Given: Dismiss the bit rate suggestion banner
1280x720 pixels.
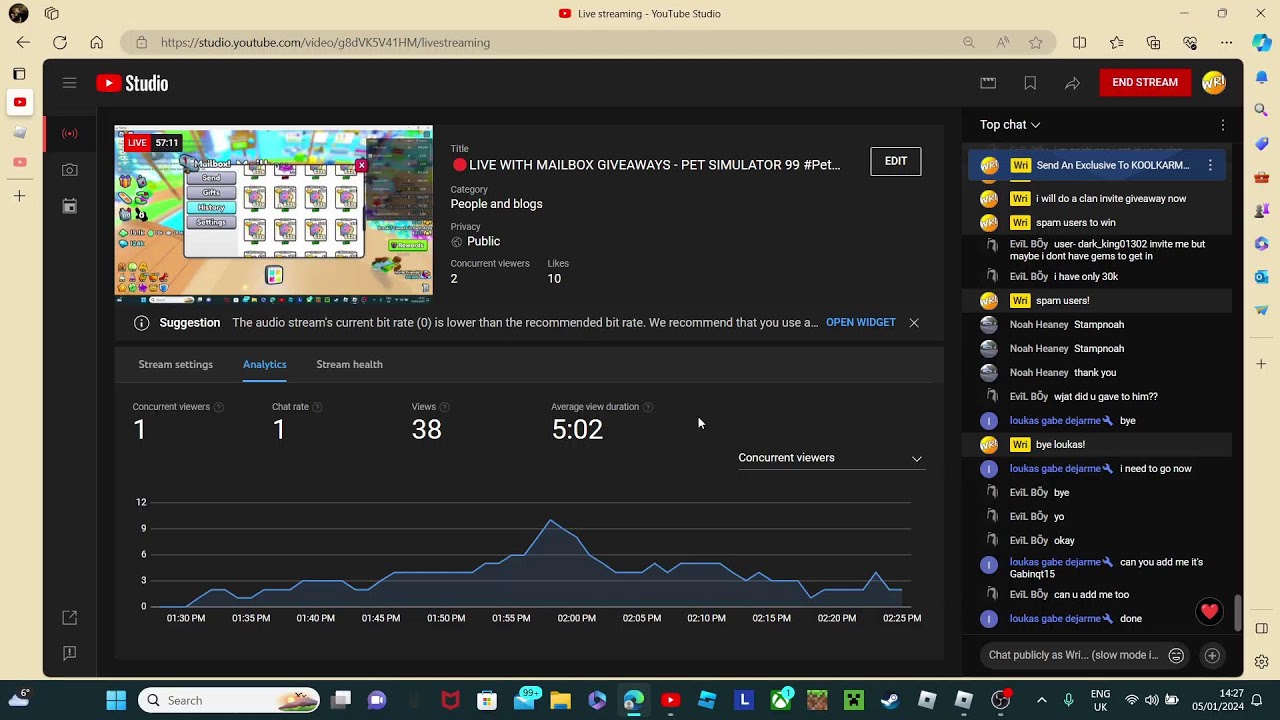Looking at the screenshot, I should 914,323.
